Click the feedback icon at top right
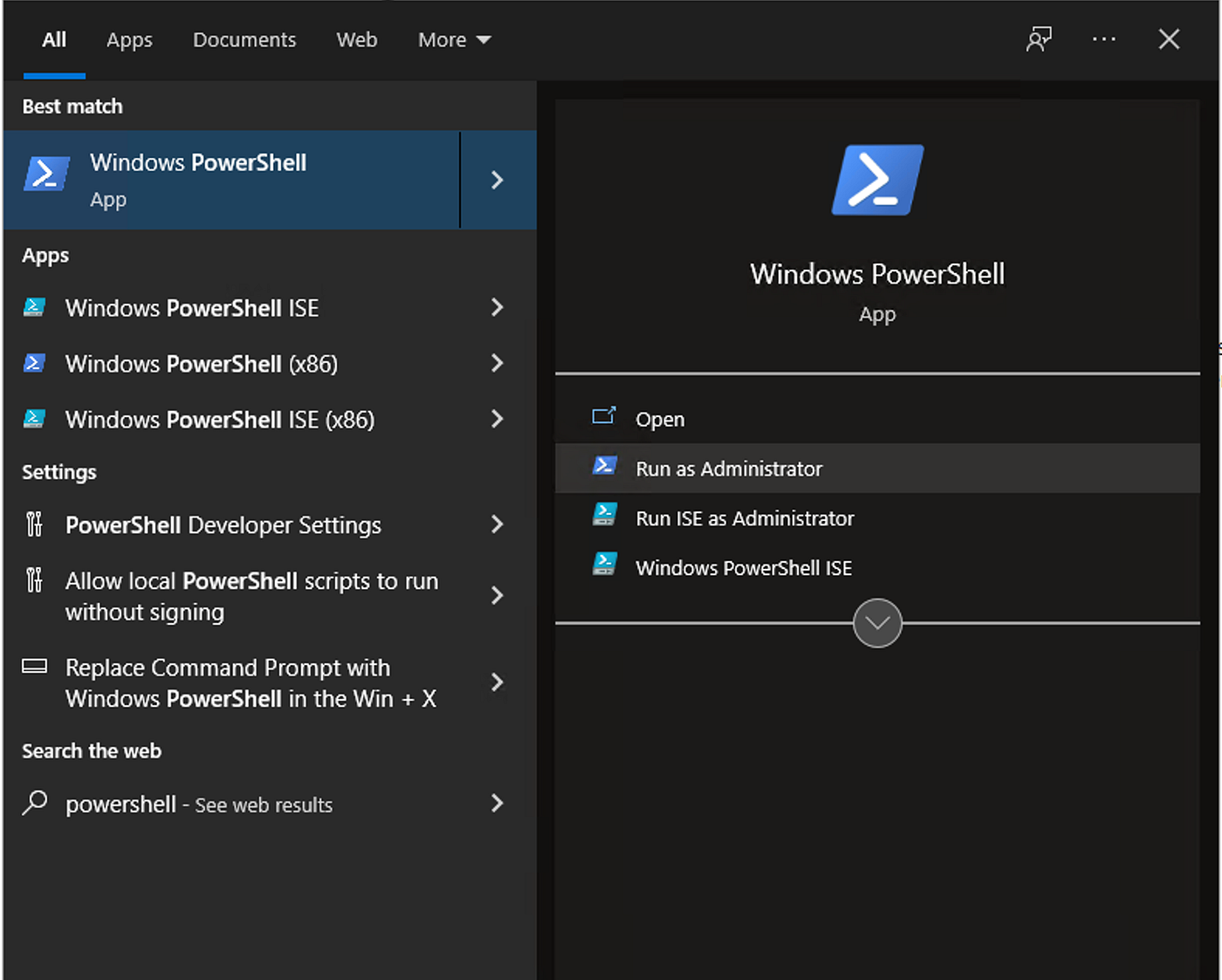 point(1039,39)
